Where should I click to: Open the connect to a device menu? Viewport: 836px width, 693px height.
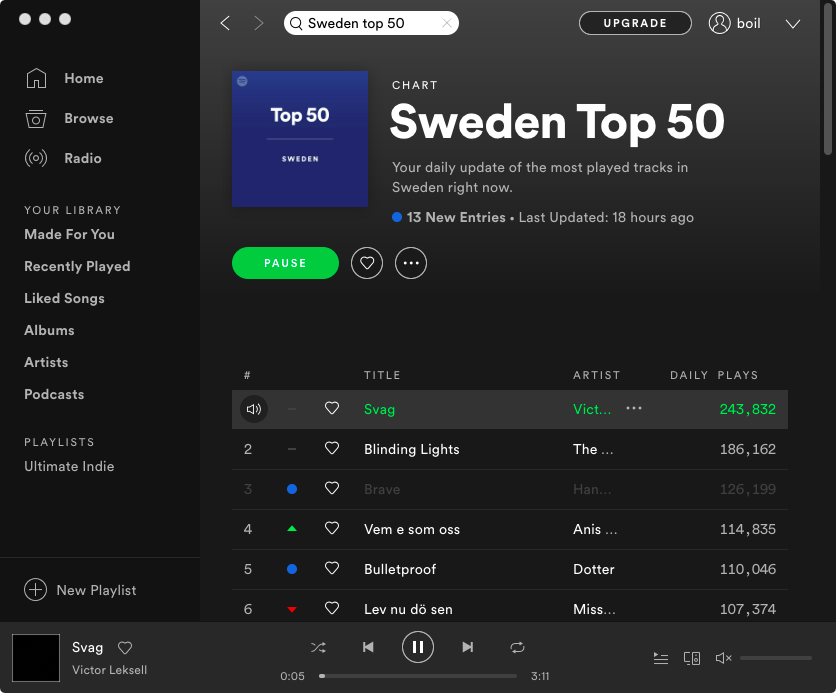[x=692, y=658]
